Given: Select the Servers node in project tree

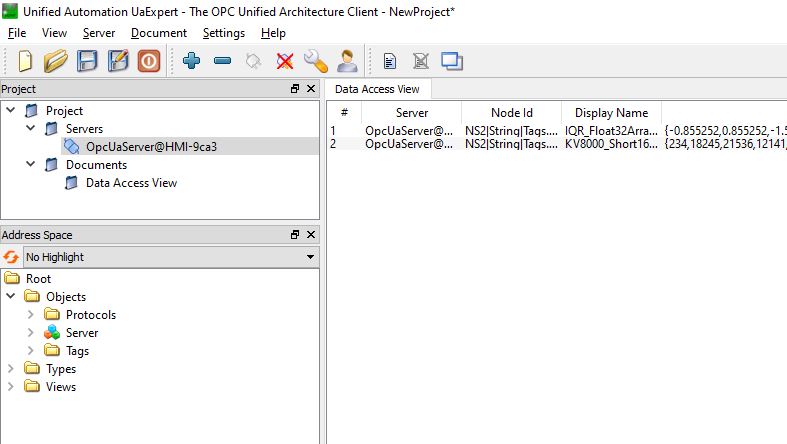Looking at the screenshot, I should click(x=84, y=128).
